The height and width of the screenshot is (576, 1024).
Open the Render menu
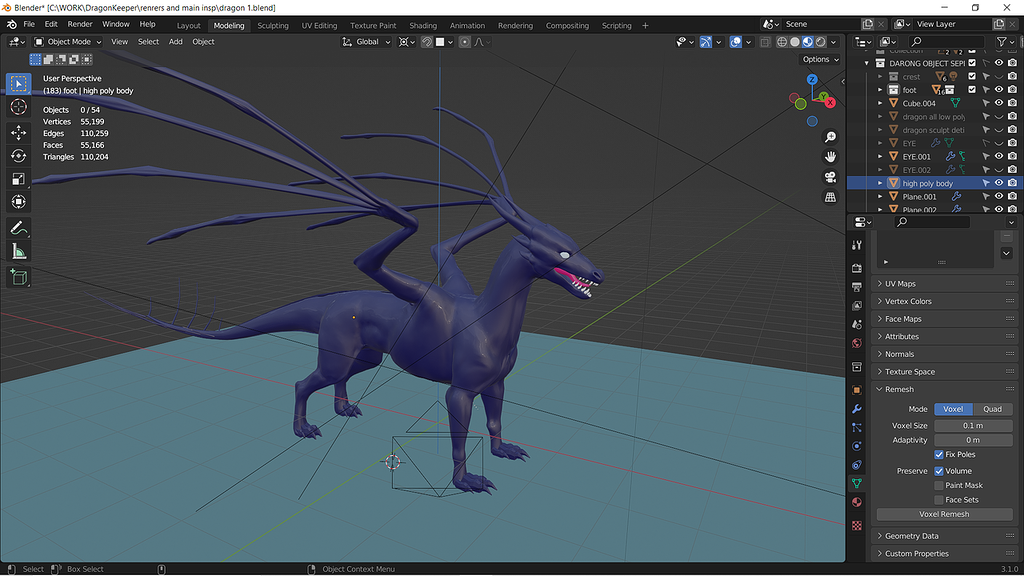click(x=80, y=24)
